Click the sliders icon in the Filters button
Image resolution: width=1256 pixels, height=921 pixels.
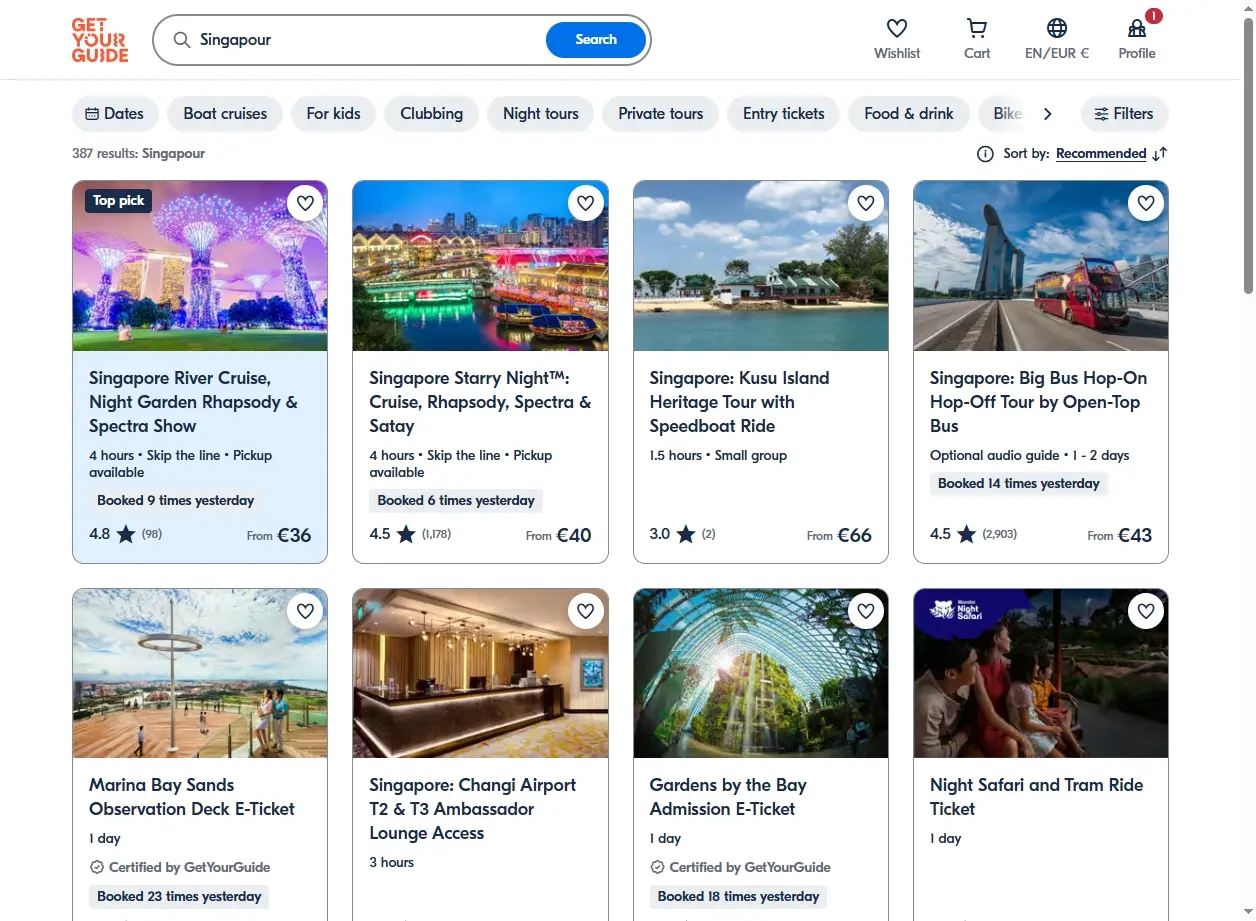tap(1101, 114)
